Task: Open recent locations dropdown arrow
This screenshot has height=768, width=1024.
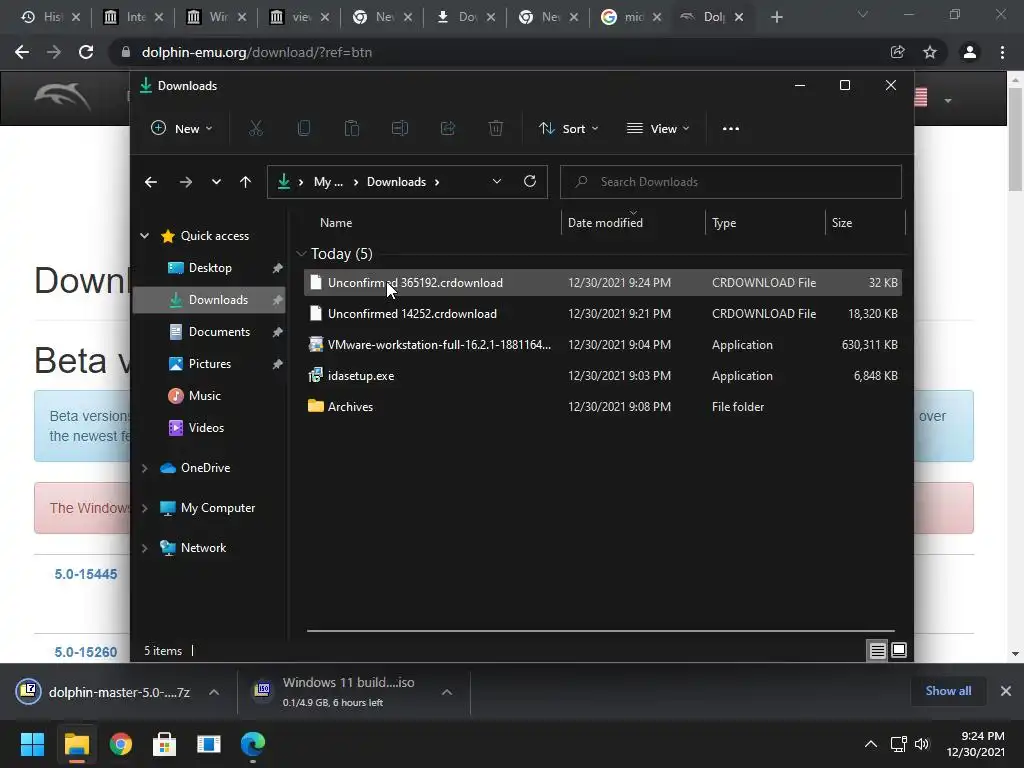Action: (216, 182)
